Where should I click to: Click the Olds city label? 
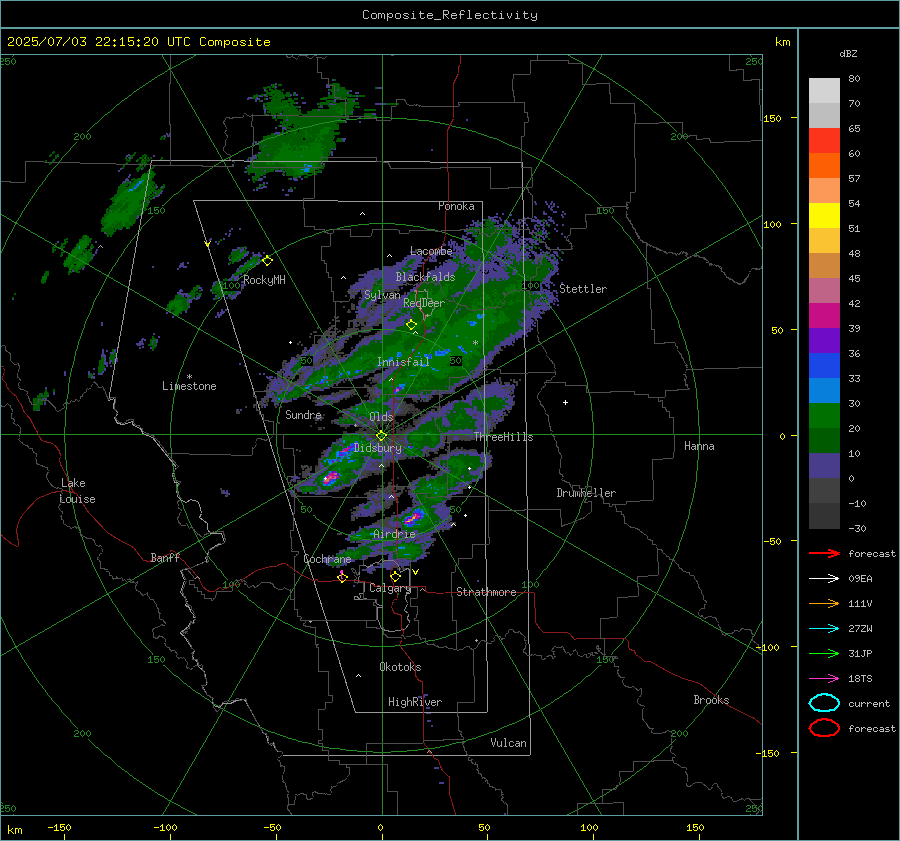381,417
